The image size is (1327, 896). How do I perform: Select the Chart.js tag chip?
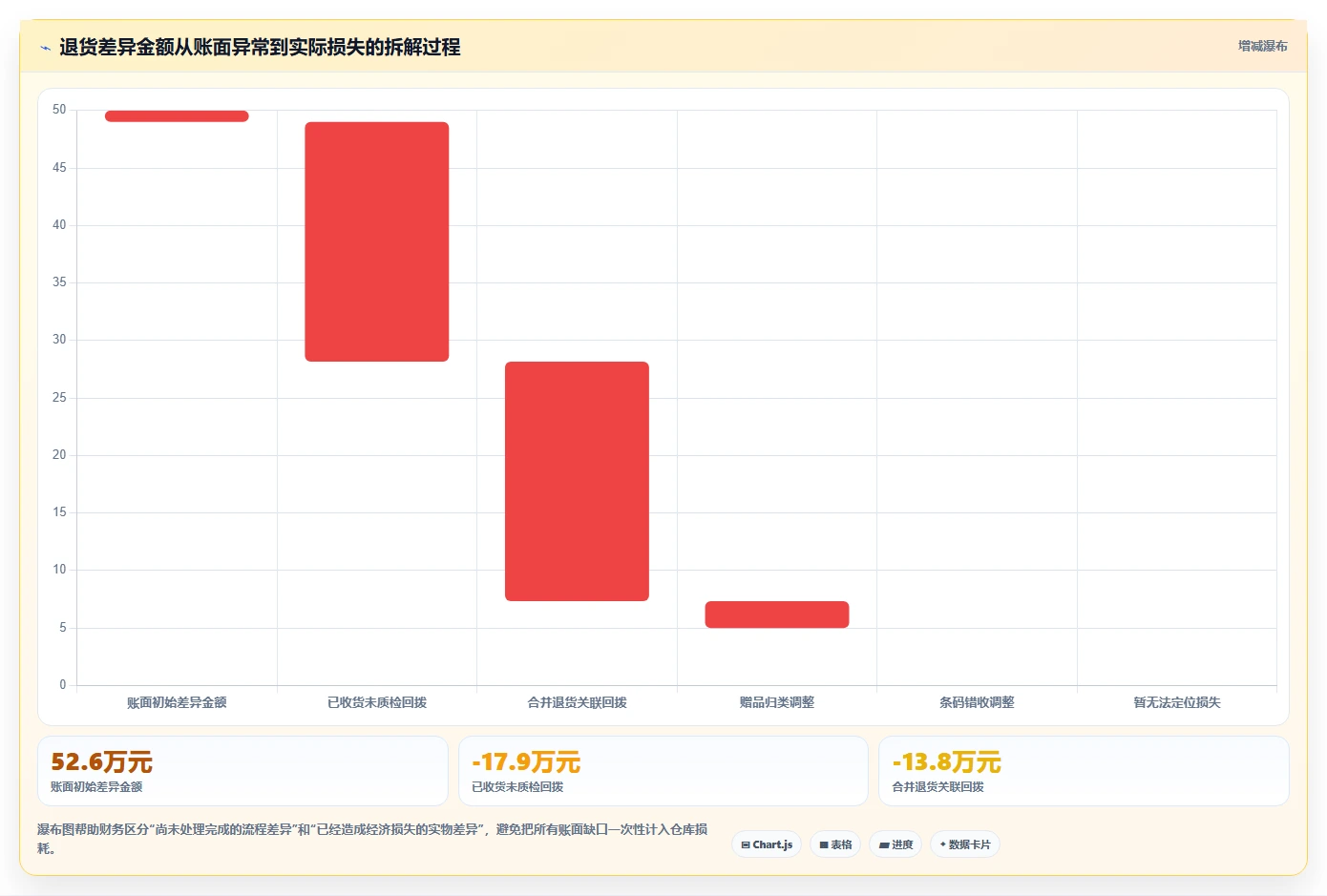tap(767, 844)
